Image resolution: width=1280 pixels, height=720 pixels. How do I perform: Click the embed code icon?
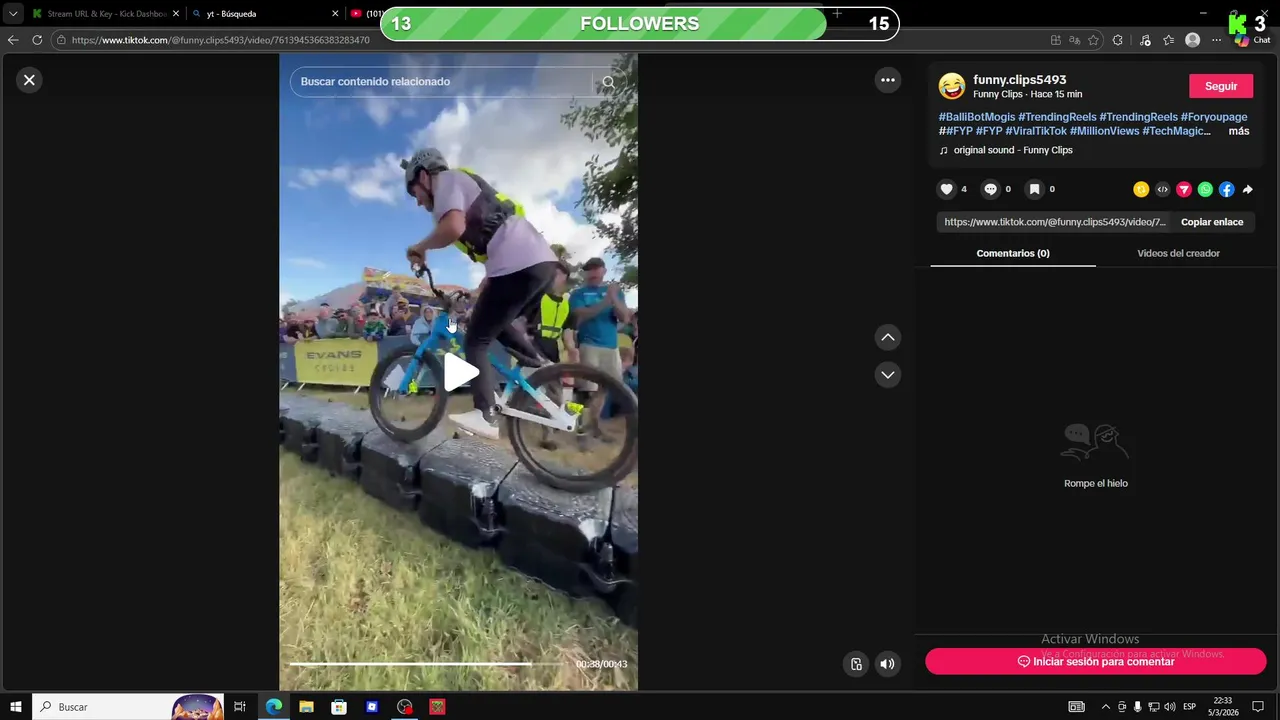click(x=1162, y=189)
